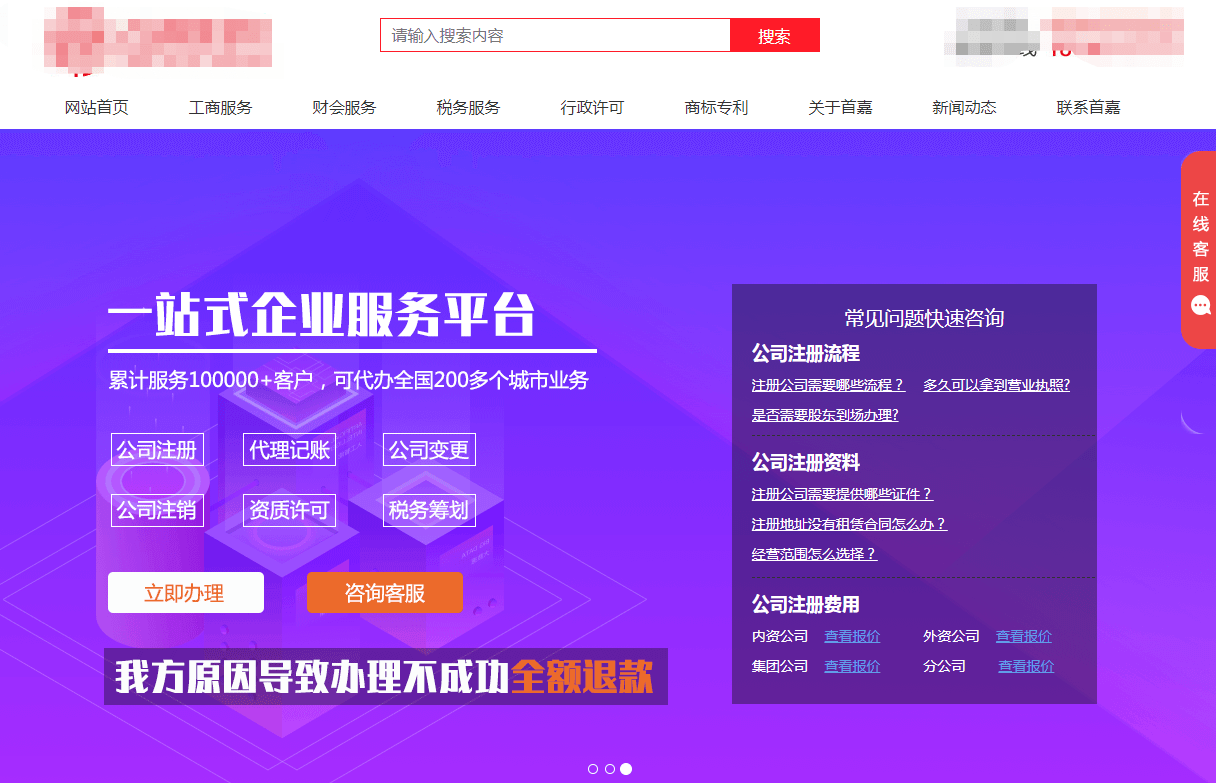The height and width of the screenshot is (783, 1216).
Task: Open the 工商服务 navigation menu item
Action: point(220,108)
